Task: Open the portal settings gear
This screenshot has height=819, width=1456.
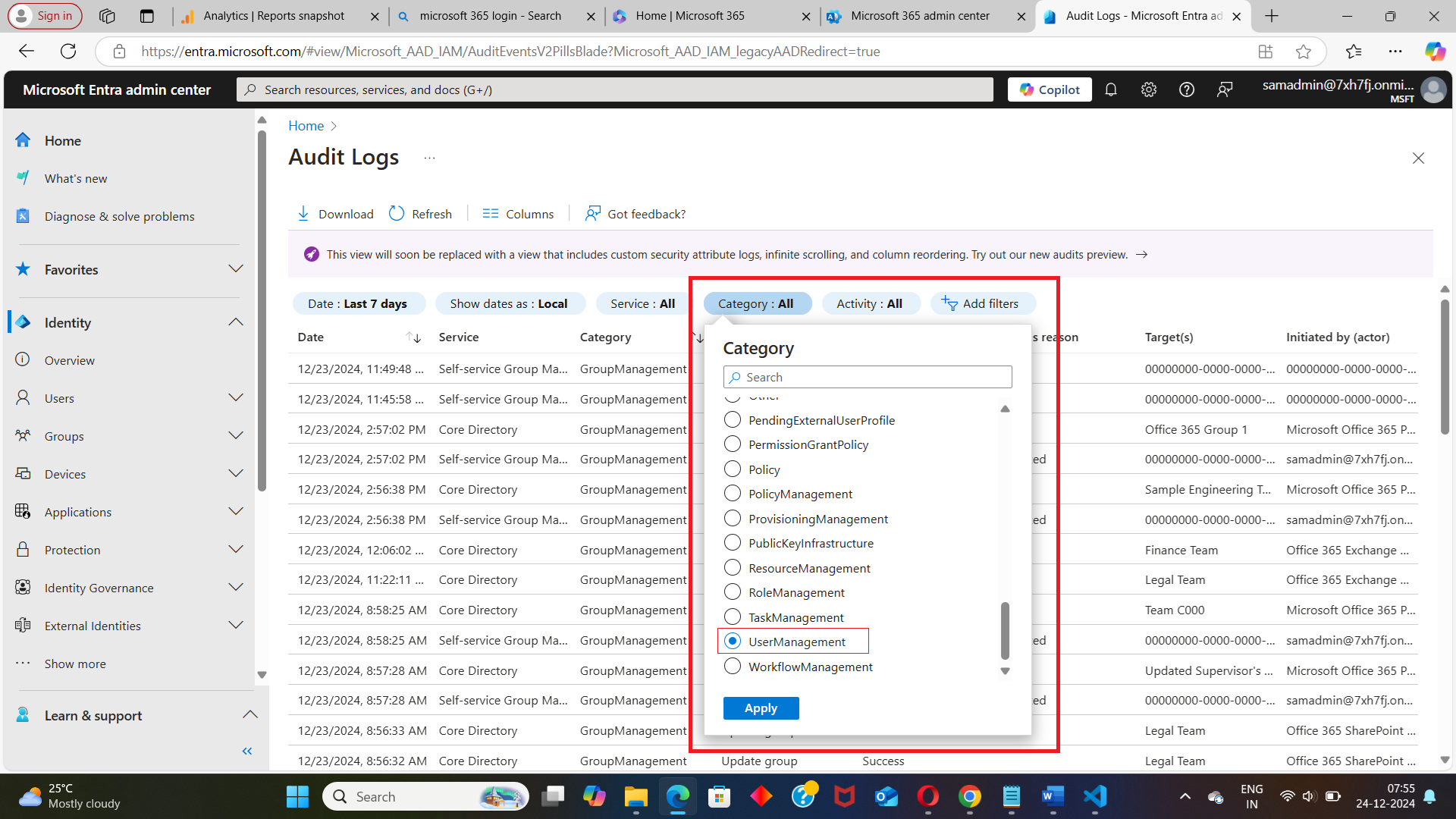Action: pos(1149,89)
